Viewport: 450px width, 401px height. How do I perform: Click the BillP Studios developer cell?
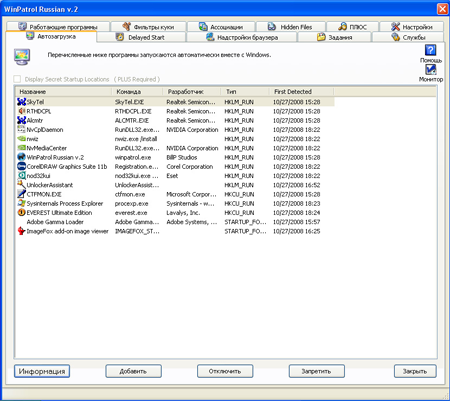click(182, 157)
